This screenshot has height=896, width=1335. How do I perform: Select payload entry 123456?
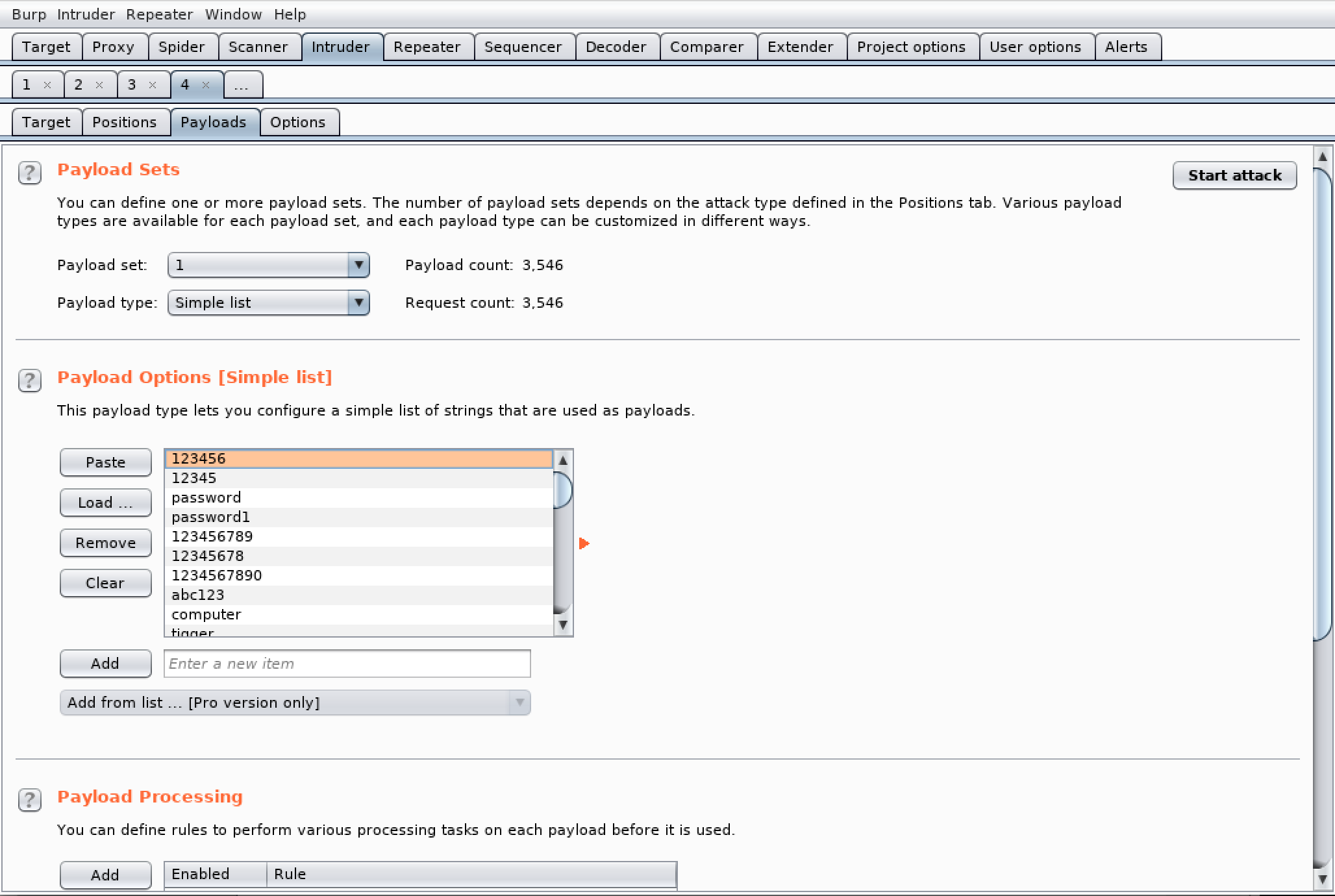pos(359,459)
